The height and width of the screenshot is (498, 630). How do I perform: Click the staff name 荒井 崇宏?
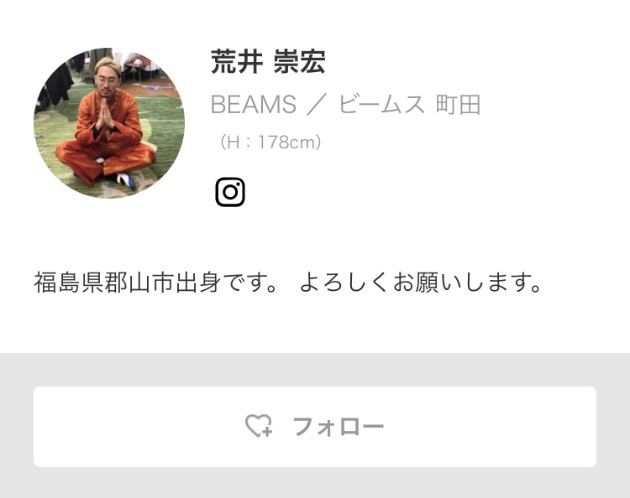268,61
